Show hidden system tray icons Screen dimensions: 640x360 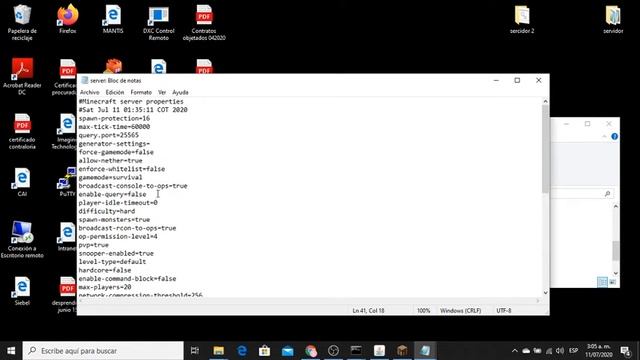[x=515, y=351]
